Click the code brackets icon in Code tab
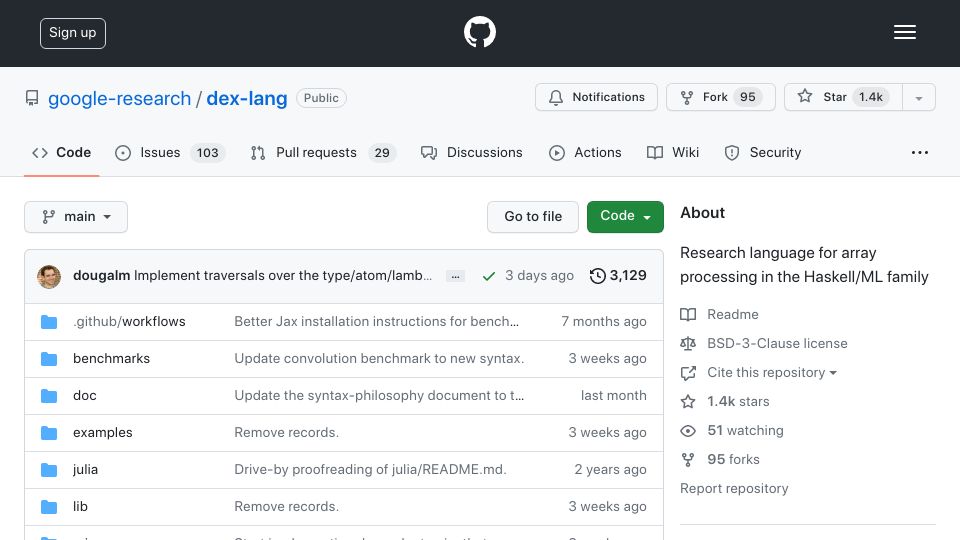960x540 pixels. [x=40, y=153]
